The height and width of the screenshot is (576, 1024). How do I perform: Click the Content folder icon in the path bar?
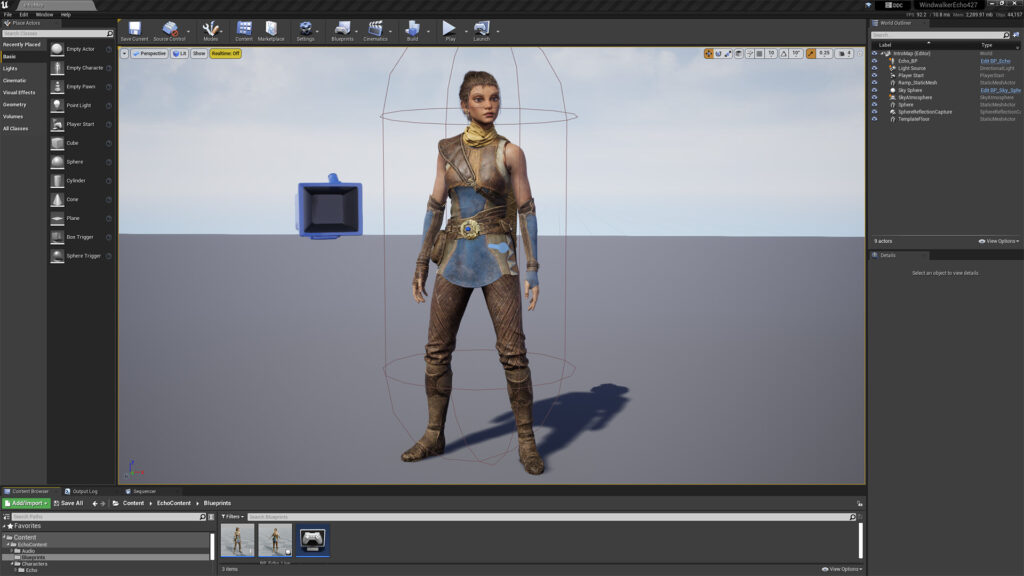pos(116,504)
